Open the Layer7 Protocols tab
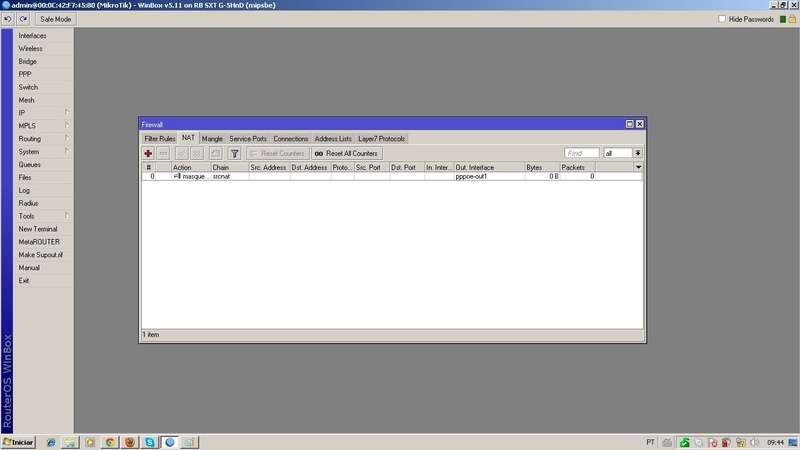Screen dimensions: 800x450 tap(382, 139)
